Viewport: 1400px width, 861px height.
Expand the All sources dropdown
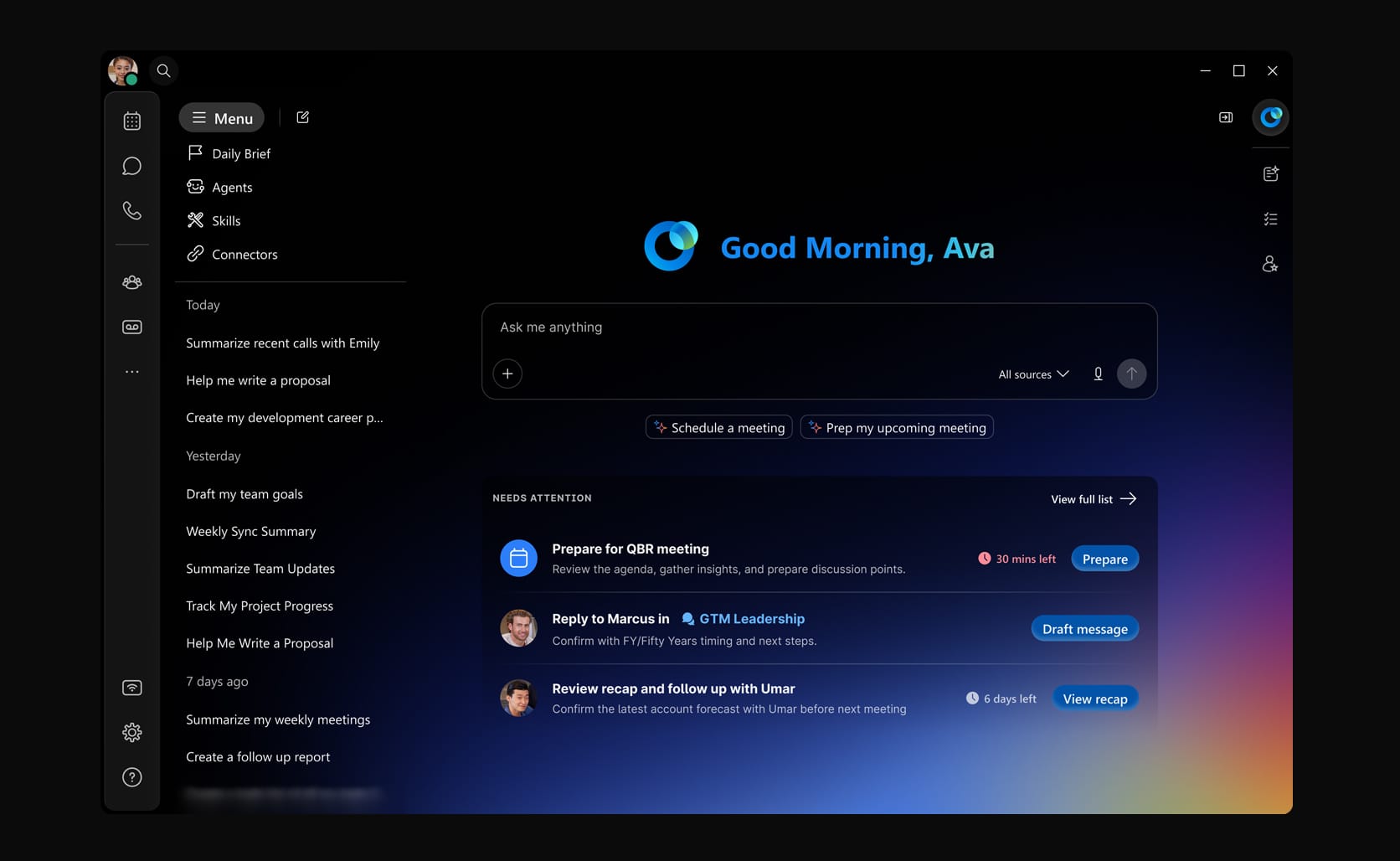1033,374
